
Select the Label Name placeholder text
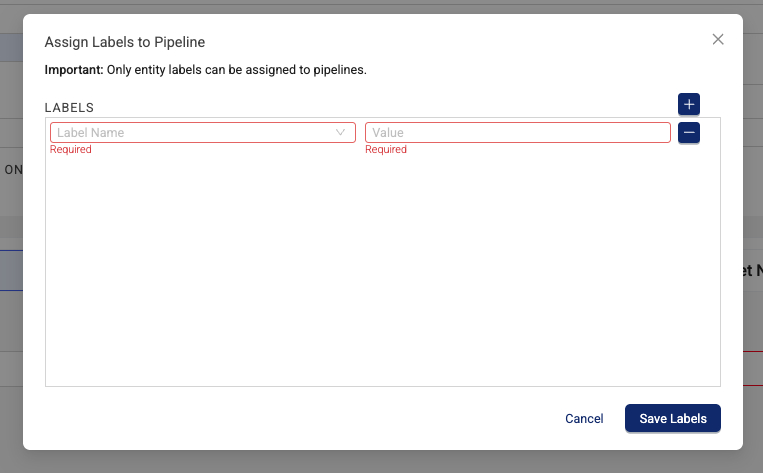click(91, 132)
